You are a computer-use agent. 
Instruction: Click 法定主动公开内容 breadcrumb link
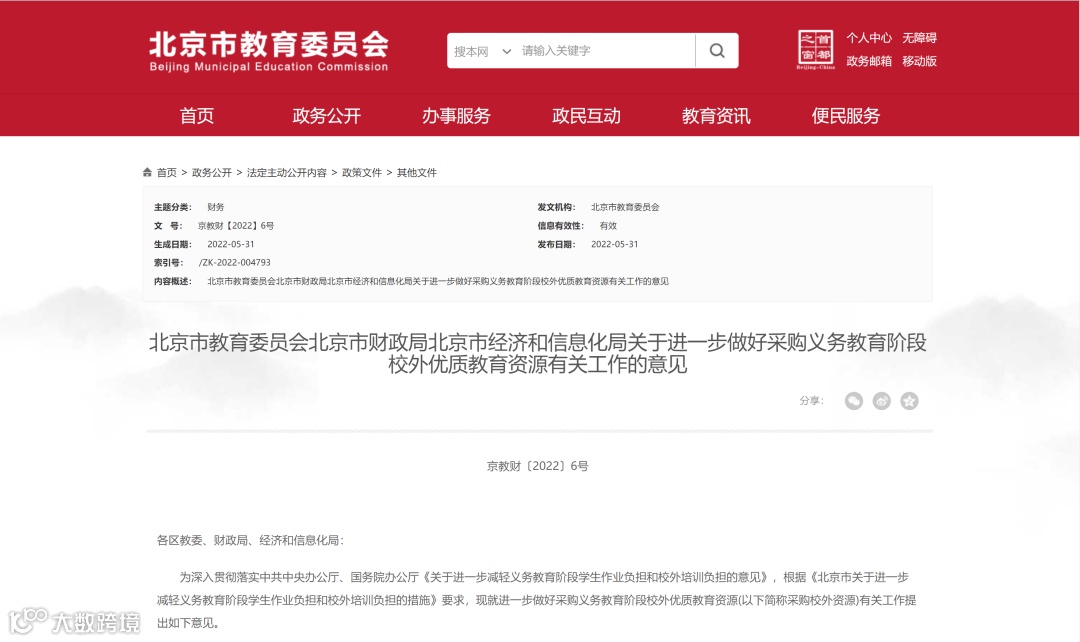287,172
